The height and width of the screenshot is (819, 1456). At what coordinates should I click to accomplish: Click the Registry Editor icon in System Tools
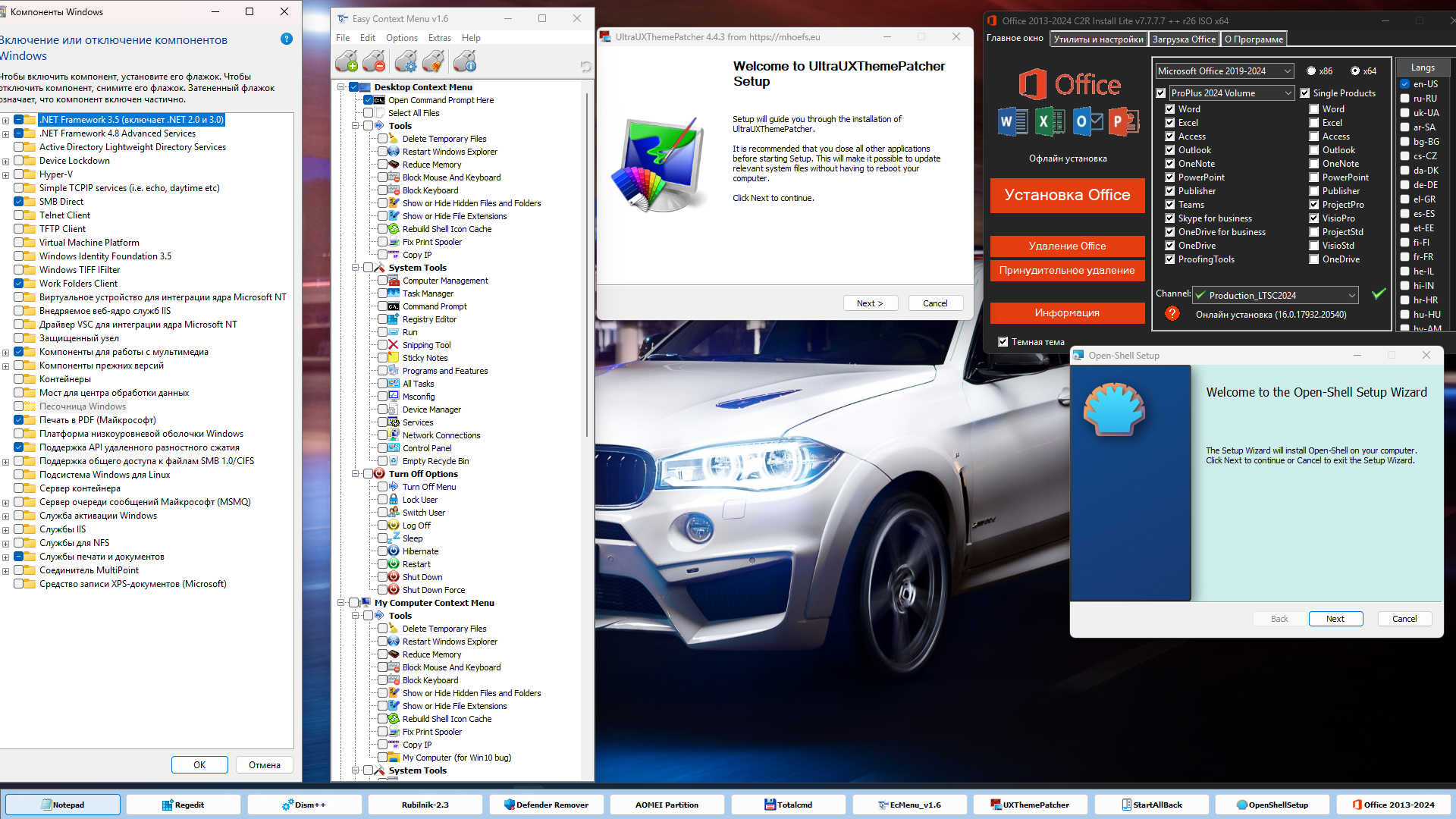(x=394, y=319)
